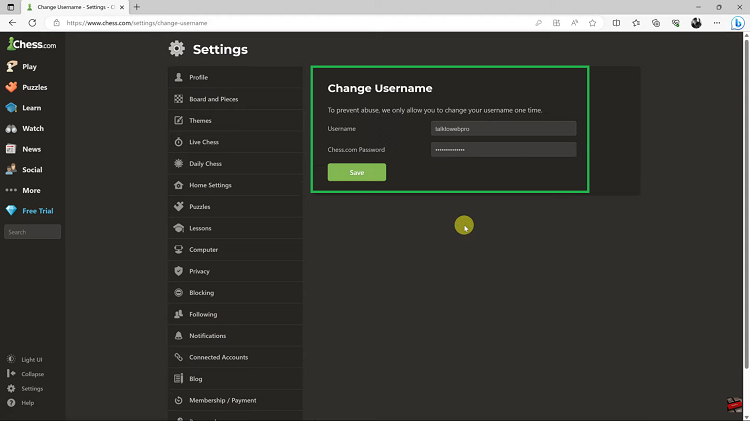Screen dimensions: 750x421
Task: Open Blocking settings
Action: click(235, 292)
